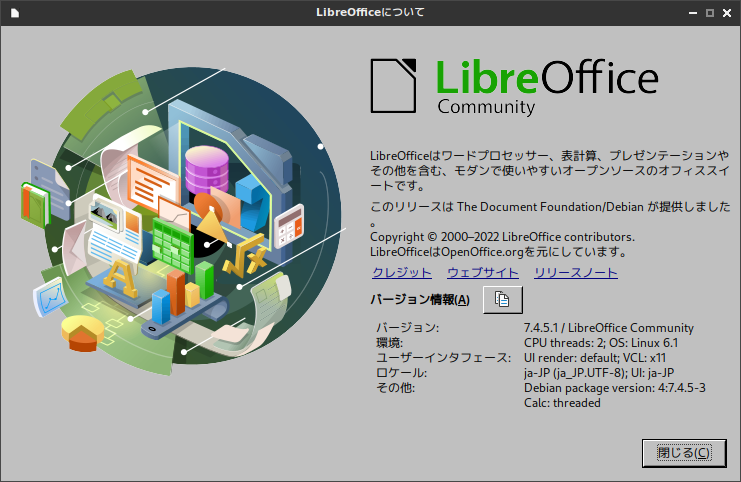
Task: Copy version information with the clipboard icon button
Action: pos(503,300)
